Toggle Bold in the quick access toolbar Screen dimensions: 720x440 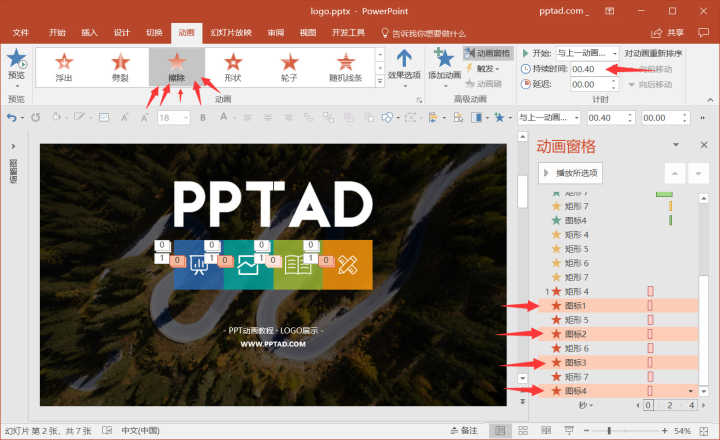pyautogui.click(x=202, y=118)
